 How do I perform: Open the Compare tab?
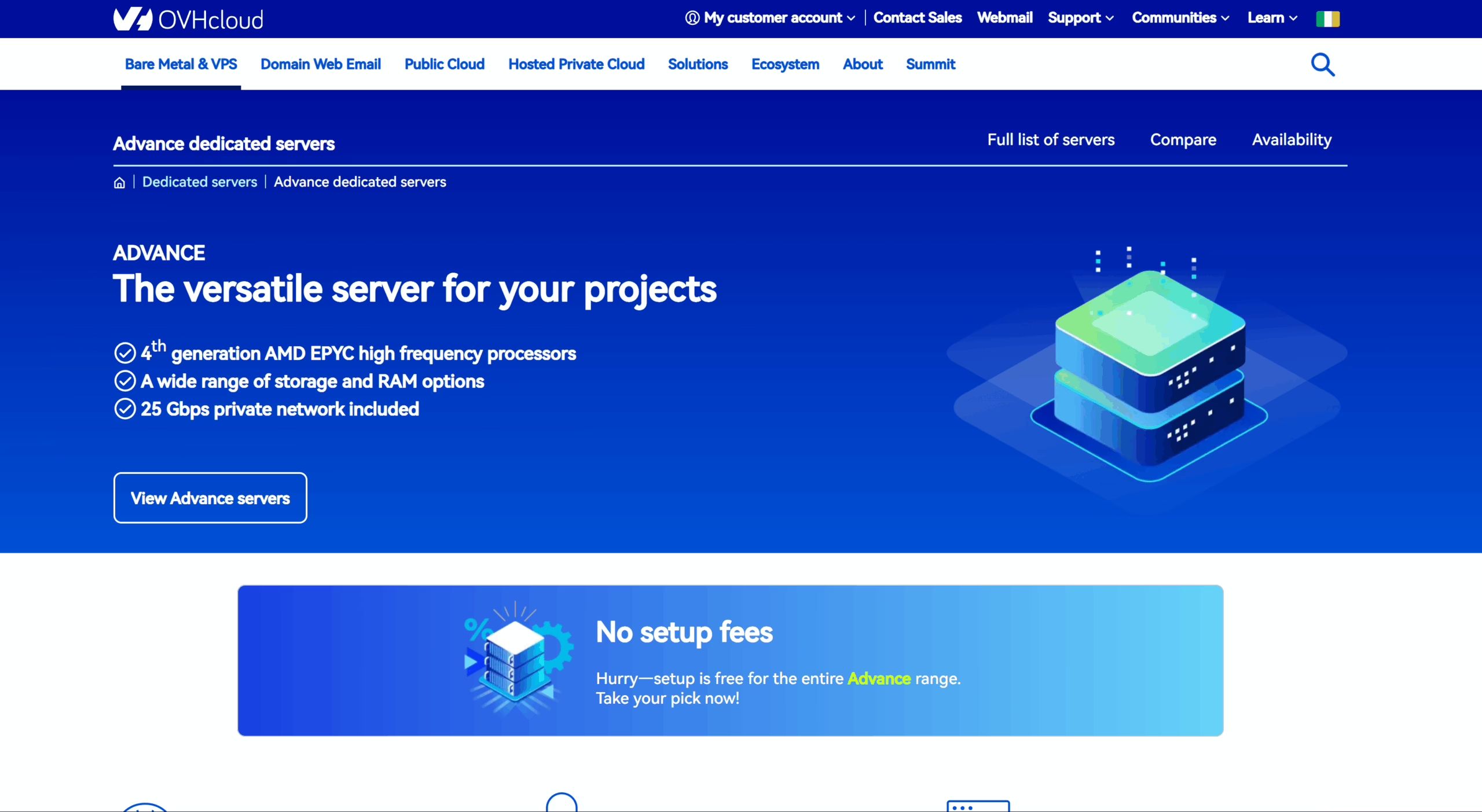coord(1183,139)
